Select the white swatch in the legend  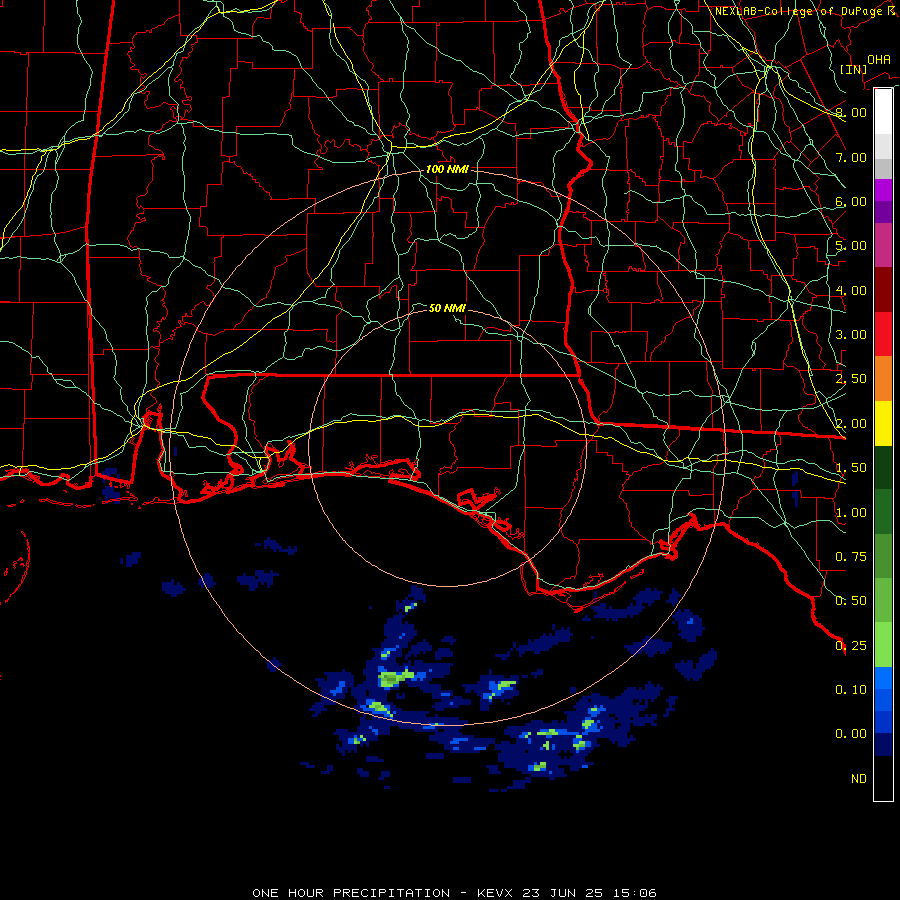point(883,111)
